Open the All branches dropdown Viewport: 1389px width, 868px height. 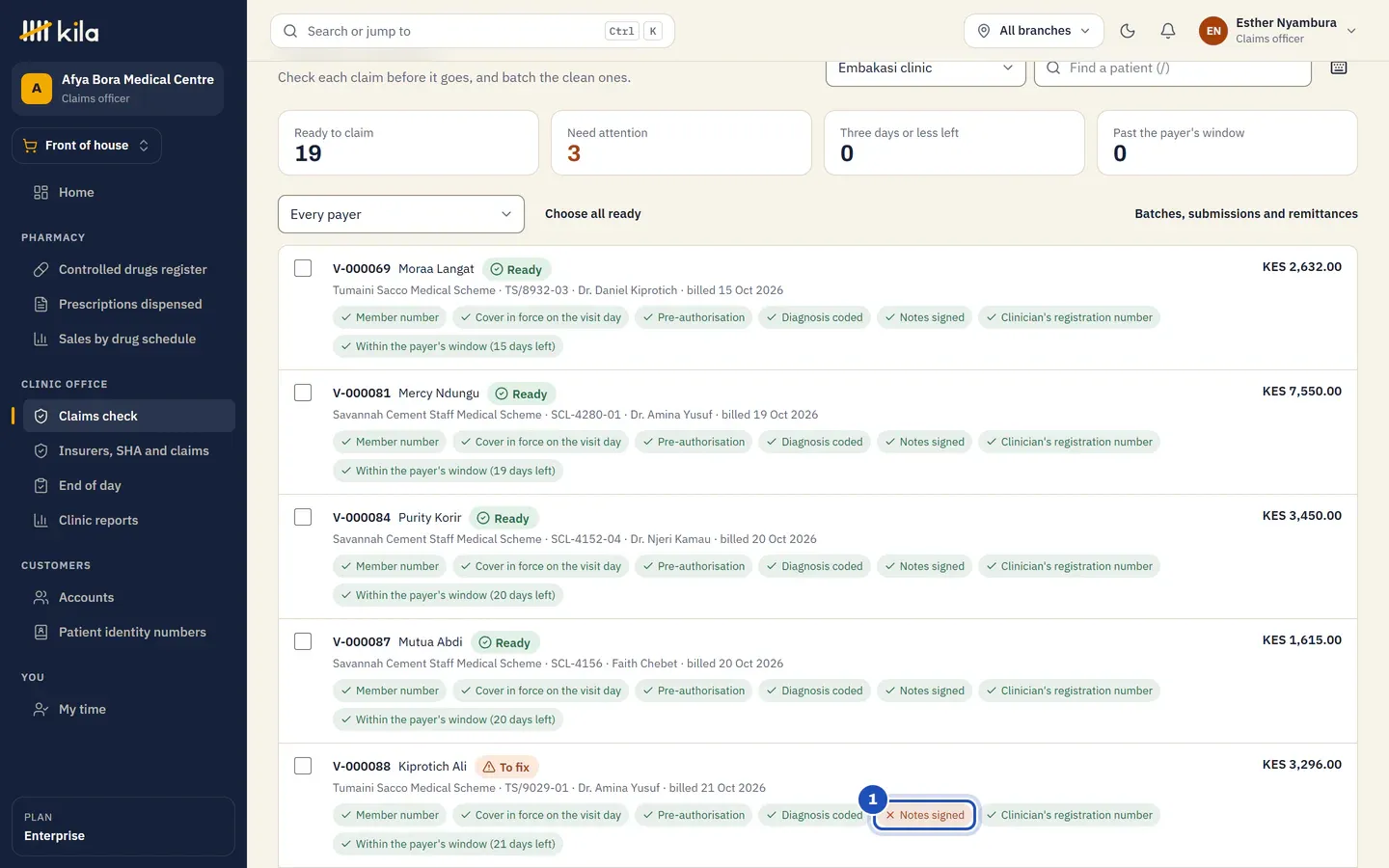pos(1034,31)
